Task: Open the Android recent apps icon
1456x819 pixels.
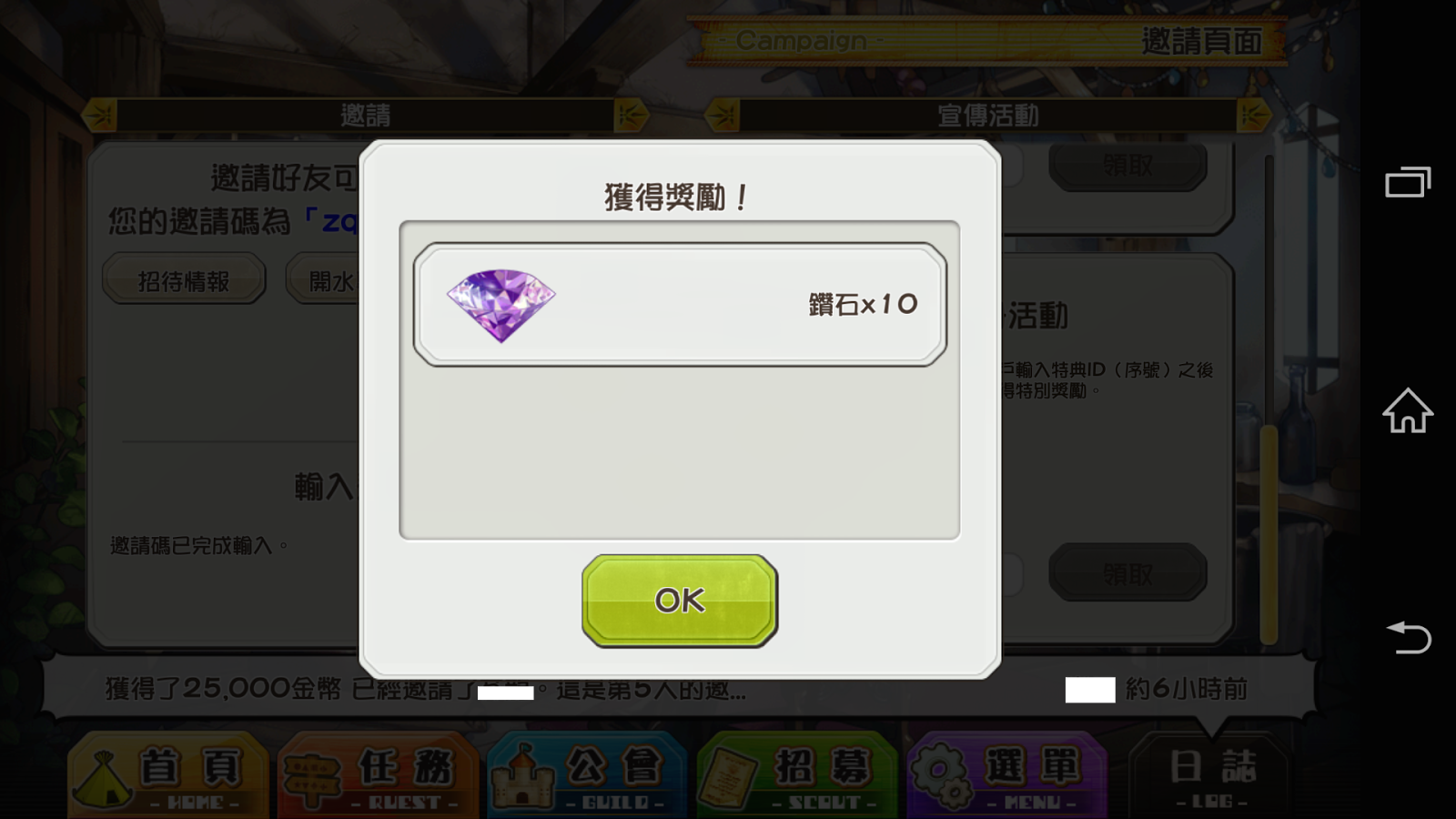Action: [x=1408, y=182]
